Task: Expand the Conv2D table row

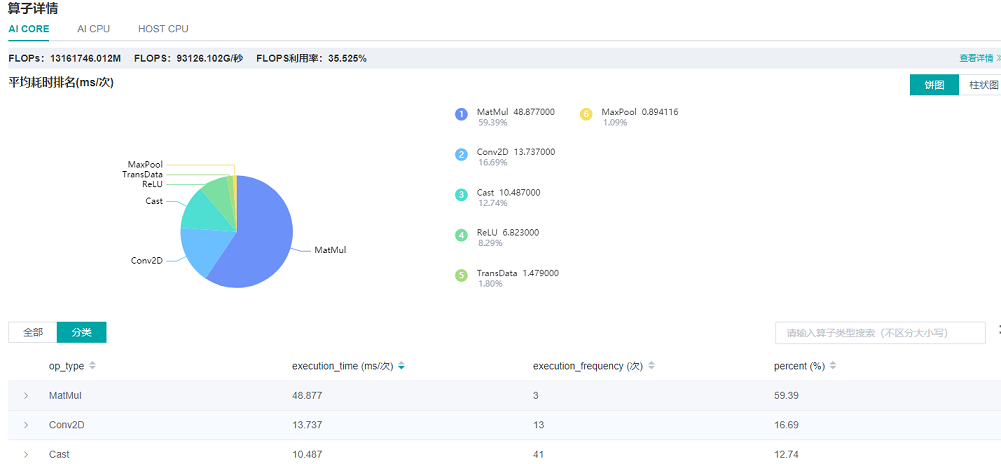Action: (26, 425)
